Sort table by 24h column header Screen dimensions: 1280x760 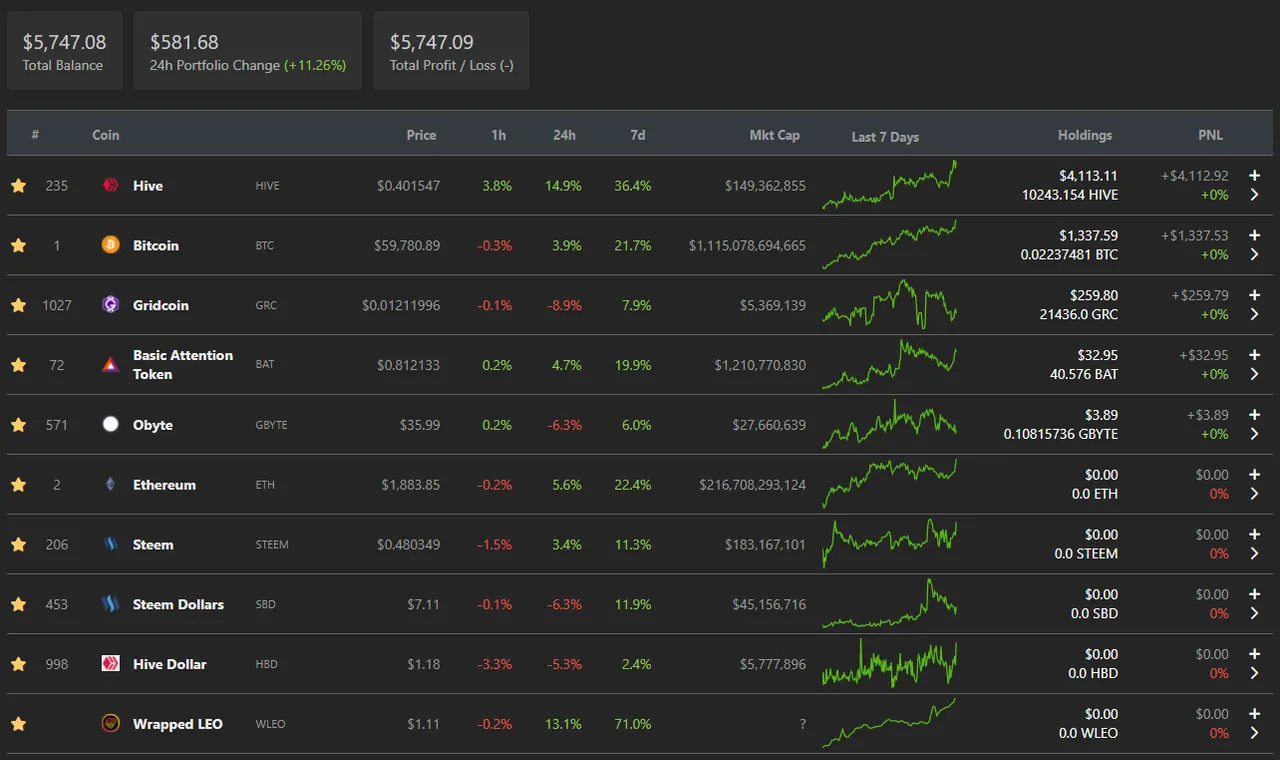coord(564,135)
